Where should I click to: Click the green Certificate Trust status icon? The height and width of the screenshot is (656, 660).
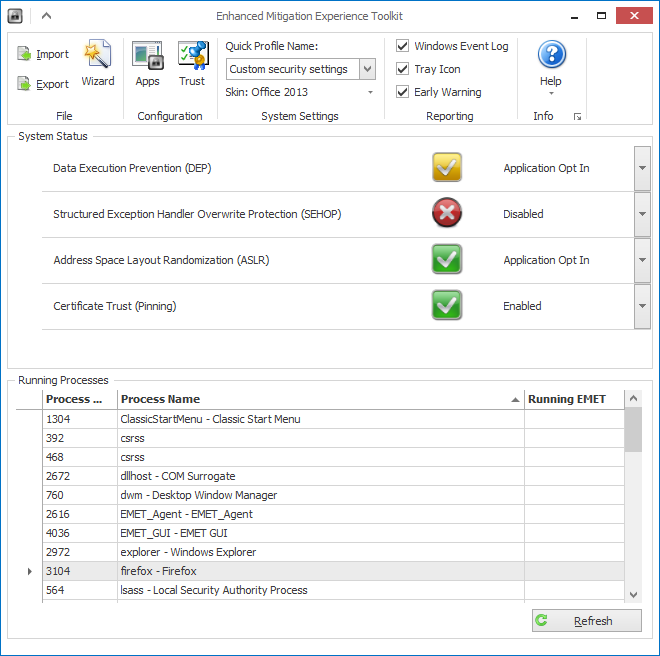[447, 305]
